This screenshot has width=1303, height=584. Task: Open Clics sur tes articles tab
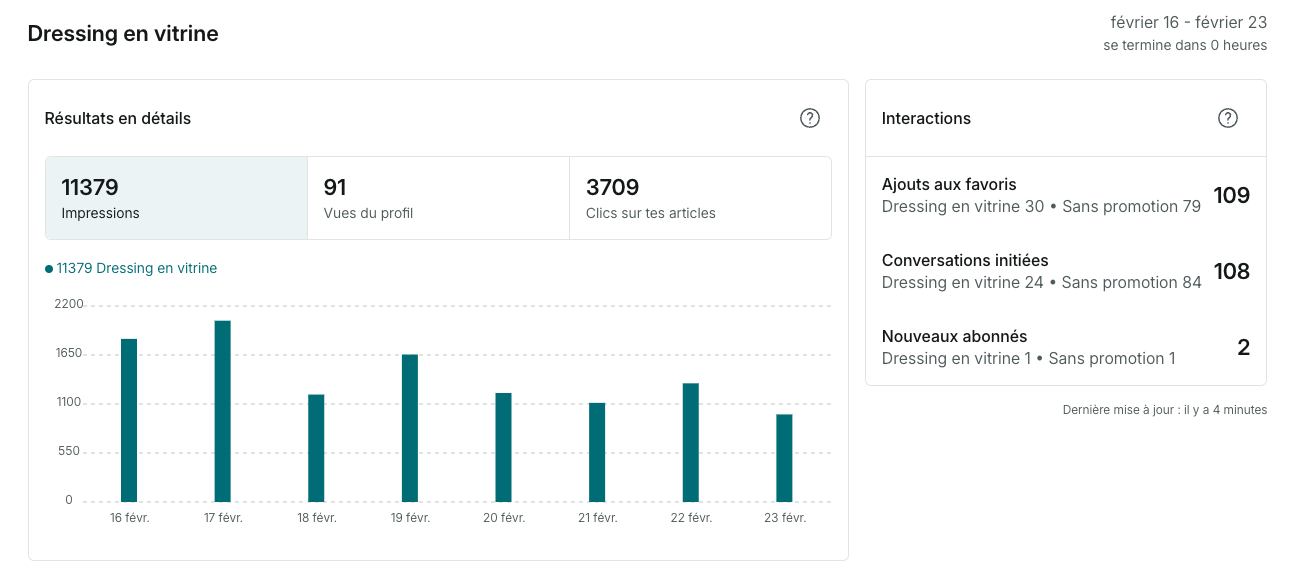700,198
